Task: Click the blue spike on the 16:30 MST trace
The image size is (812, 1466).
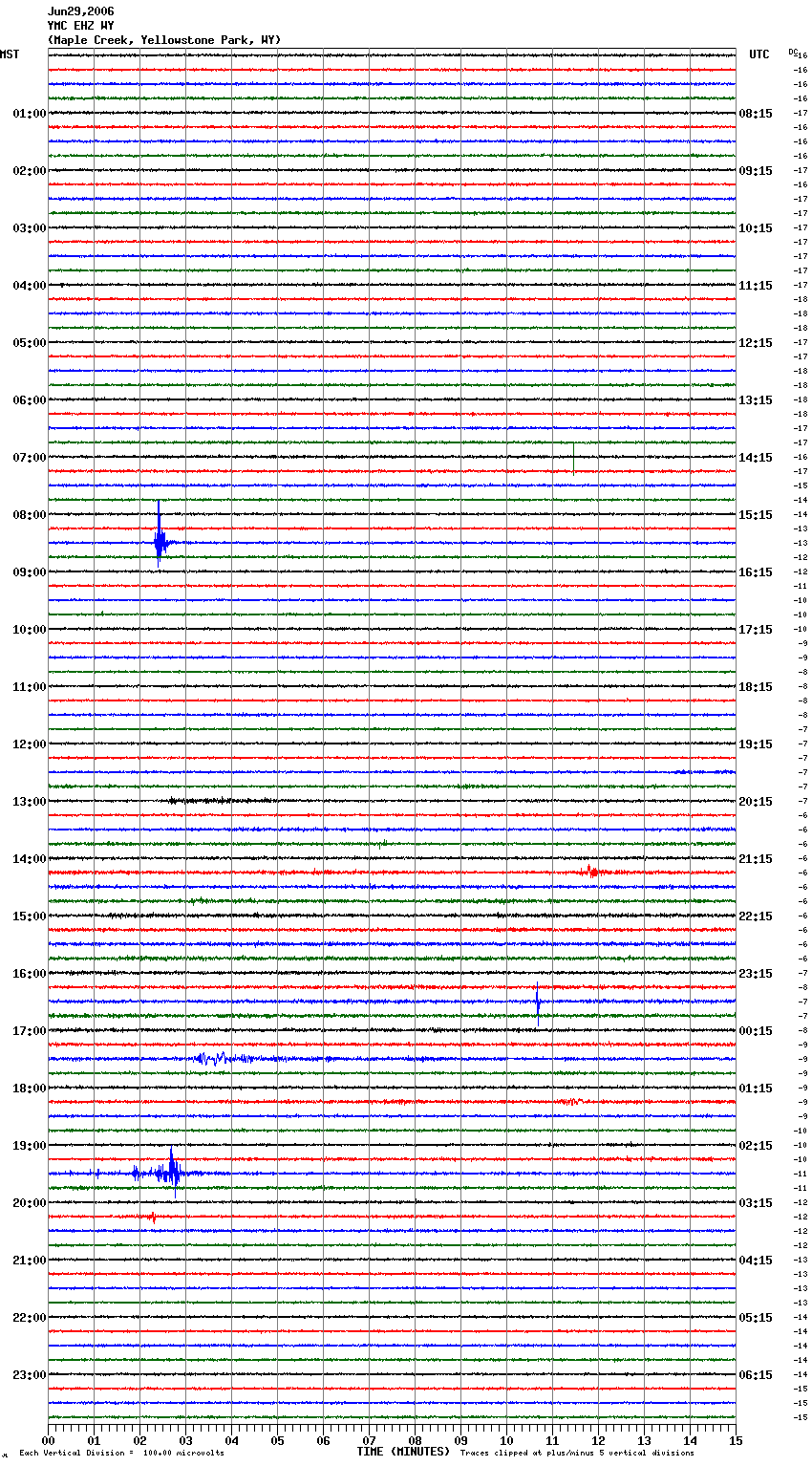Action: coord(538,1002)
